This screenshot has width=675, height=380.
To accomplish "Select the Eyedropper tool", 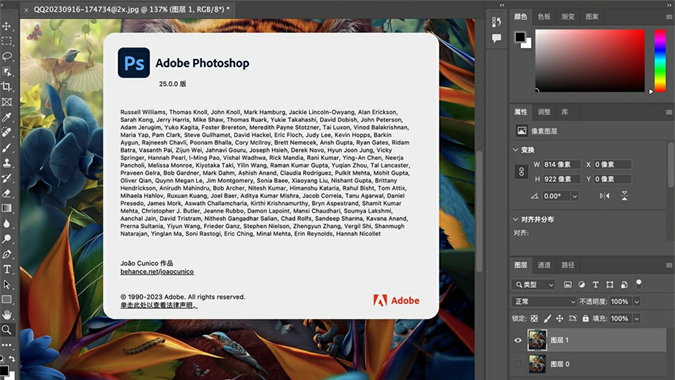I will pyautogui.click(x=7, y=117).
